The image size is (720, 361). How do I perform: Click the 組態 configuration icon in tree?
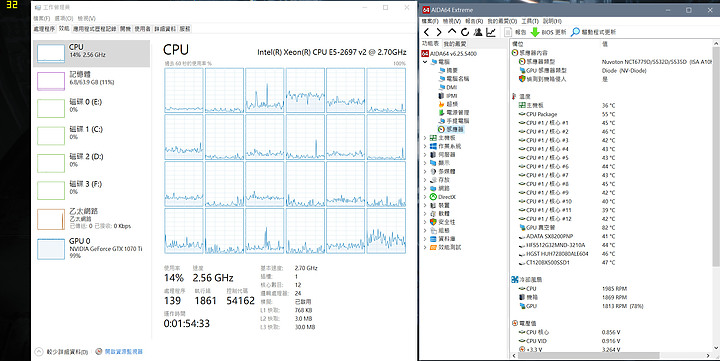tap(433, 231)
